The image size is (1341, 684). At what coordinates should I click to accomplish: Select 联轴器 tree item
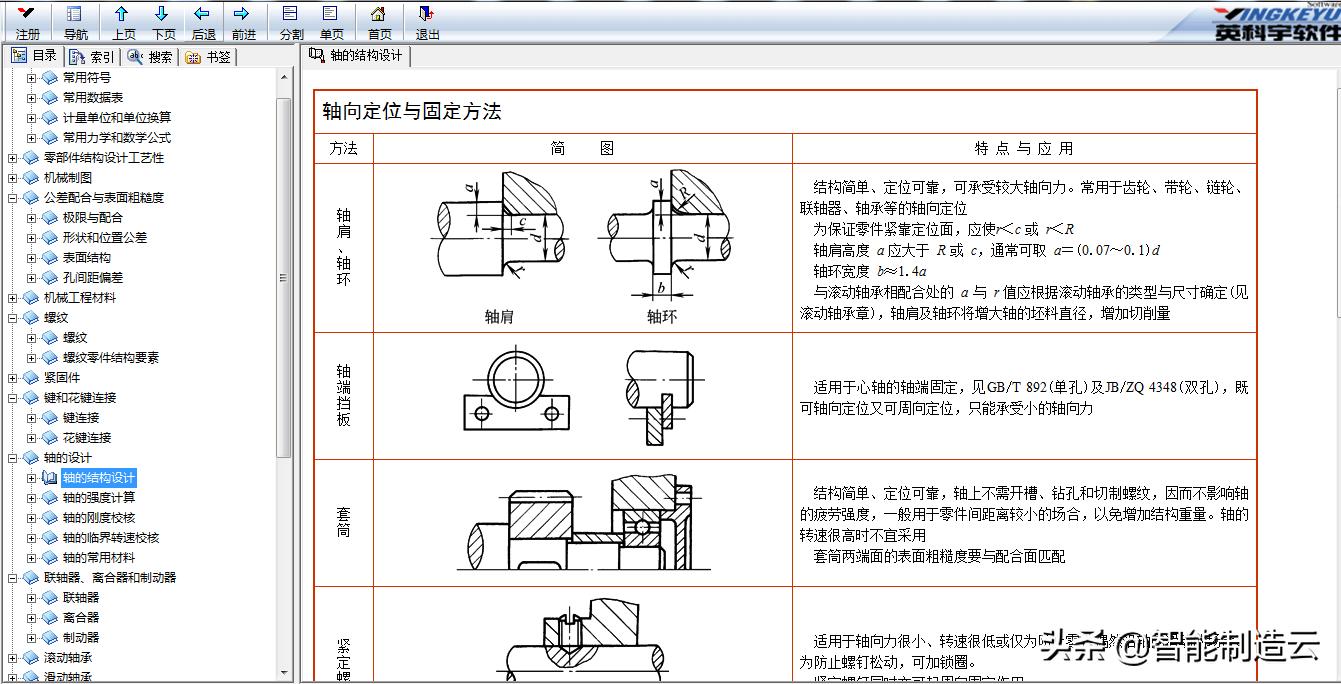pyautogui.click(x=81, y=597)
